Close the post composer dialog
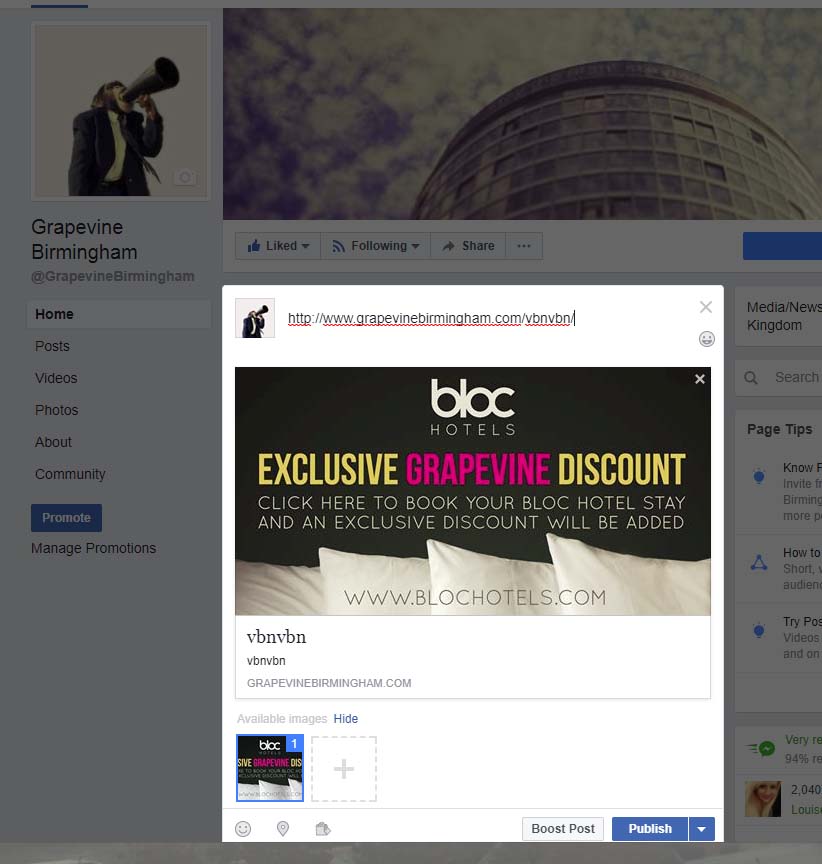This screenshot has height=864, width=822. (x=706, y=307)
